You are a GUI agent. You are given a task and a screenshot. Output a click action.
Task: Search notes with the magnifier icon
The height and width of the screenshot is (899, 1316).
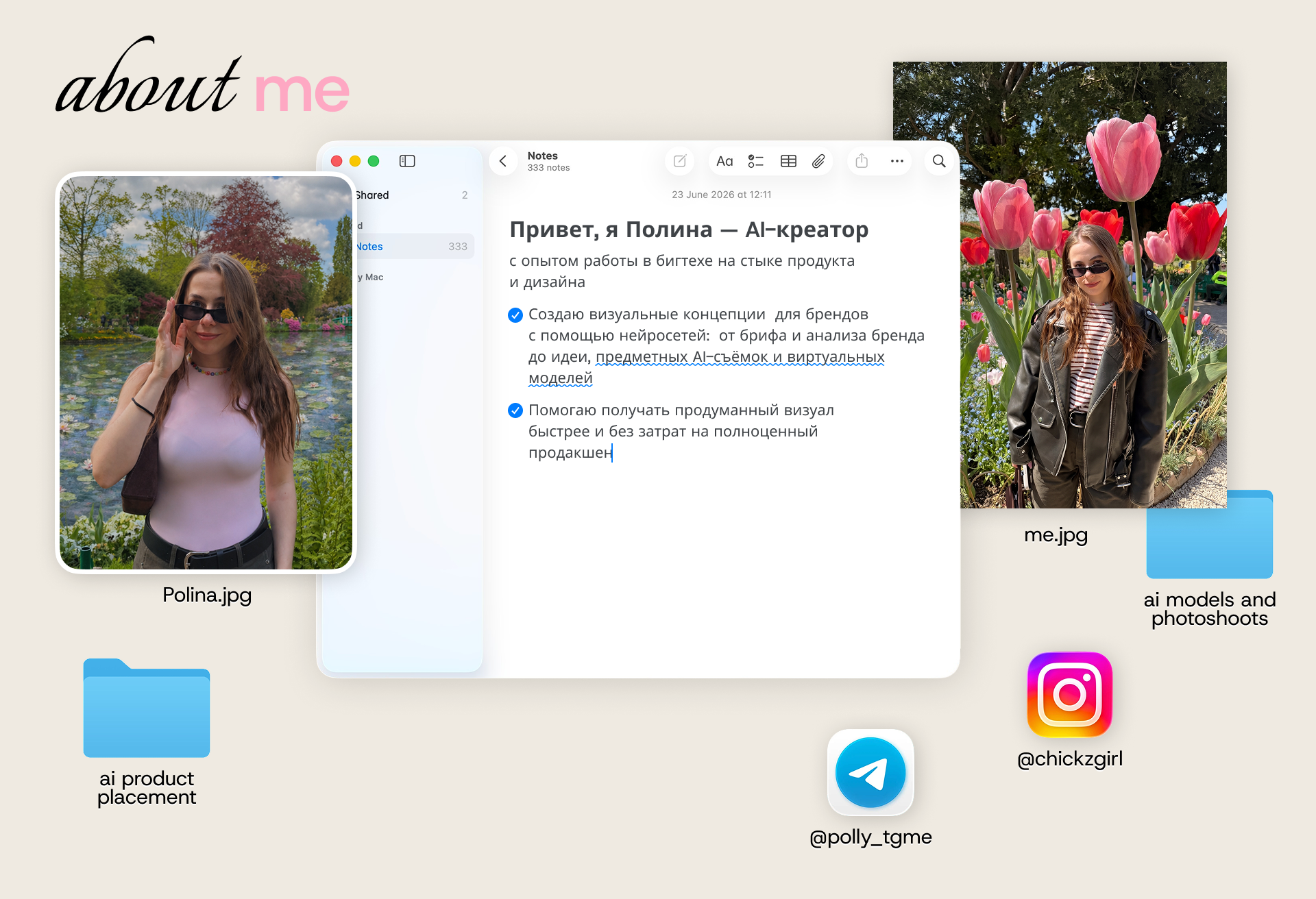[939, 161]
